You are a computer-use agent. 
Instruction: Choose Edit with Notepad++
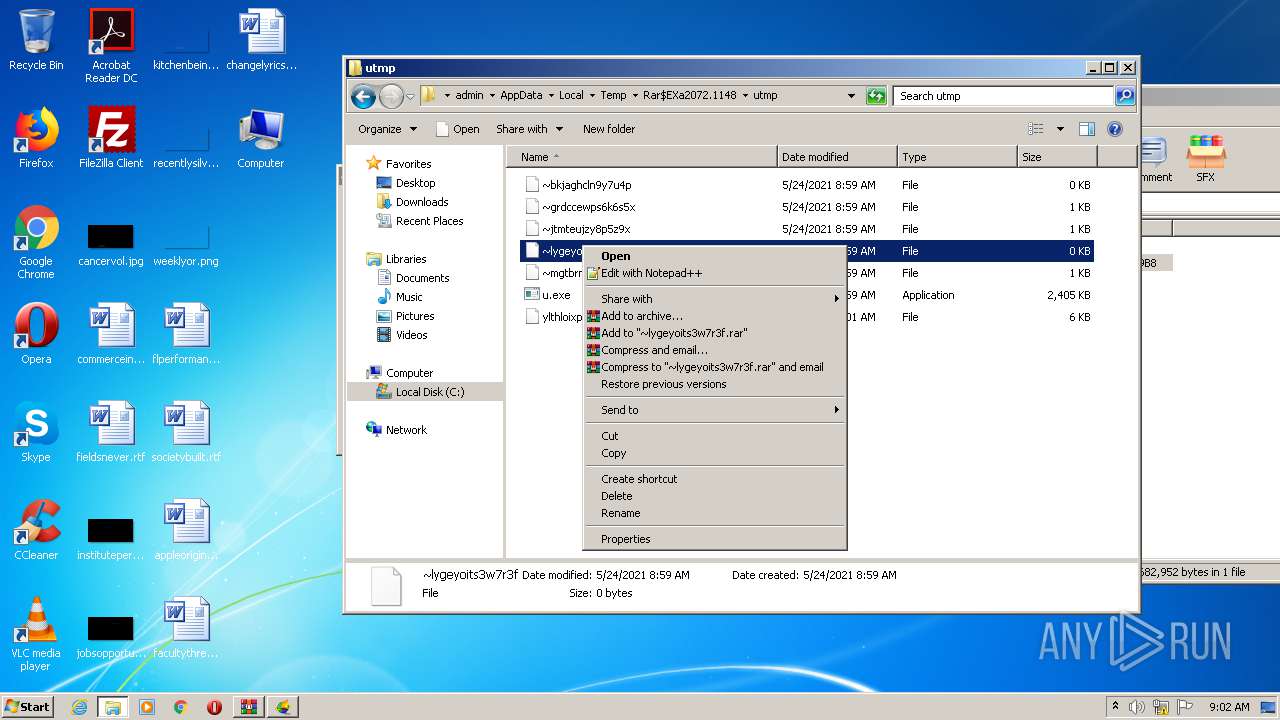coord(715,273)
